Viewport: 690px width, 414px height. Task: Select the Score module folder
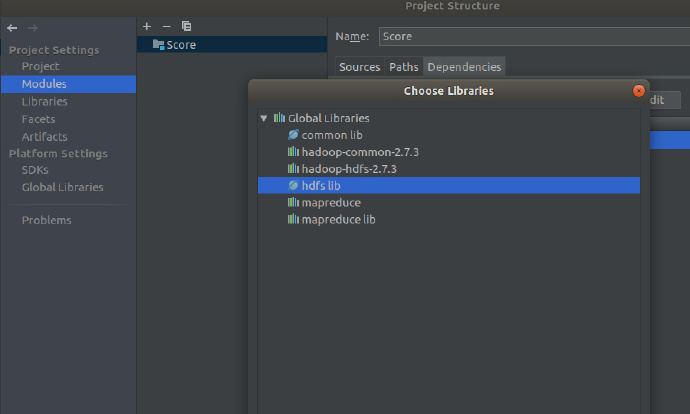click(180, 45)
